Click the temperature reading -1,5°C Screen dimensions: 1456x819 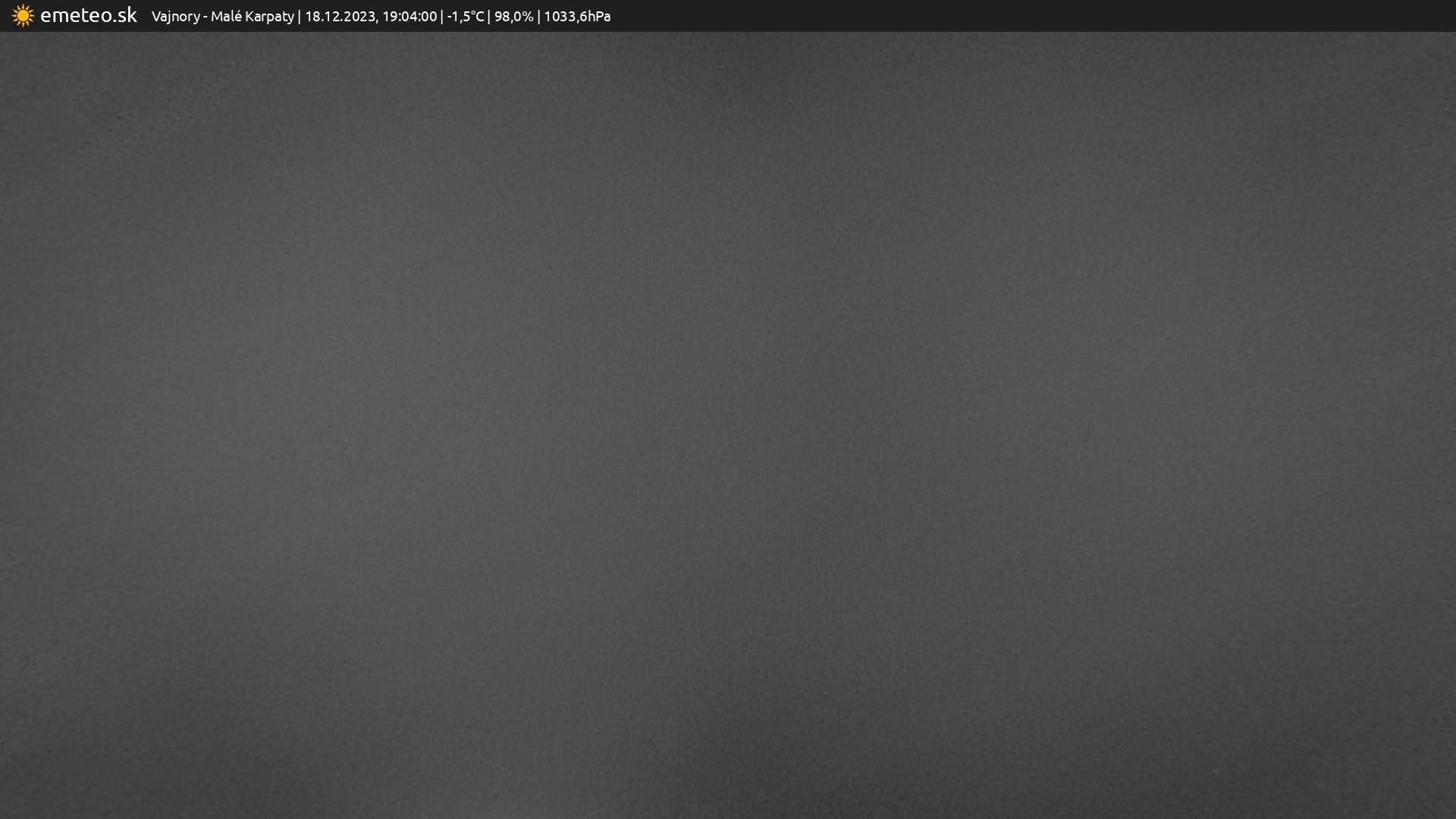pos(465,17)
